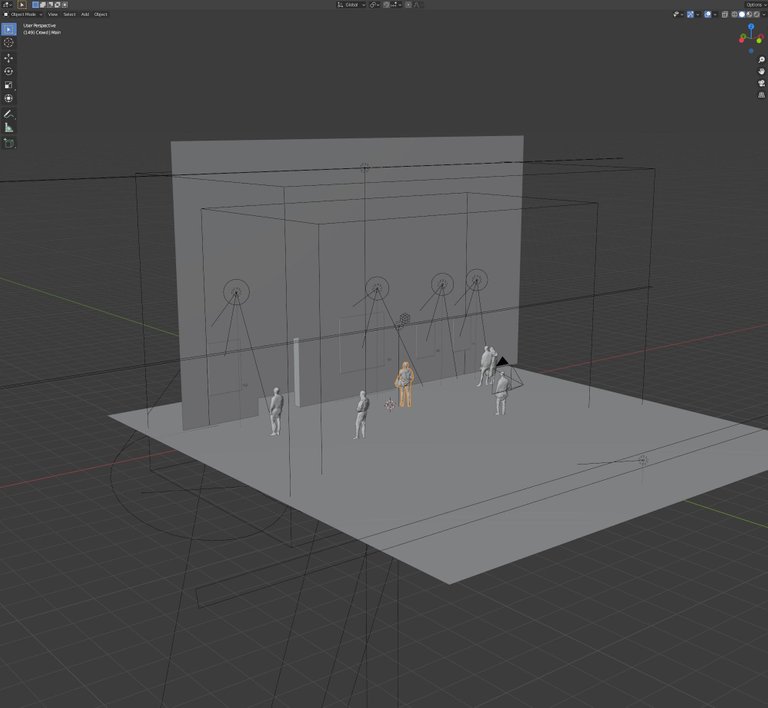Choose the Add Cube tool

9,143
